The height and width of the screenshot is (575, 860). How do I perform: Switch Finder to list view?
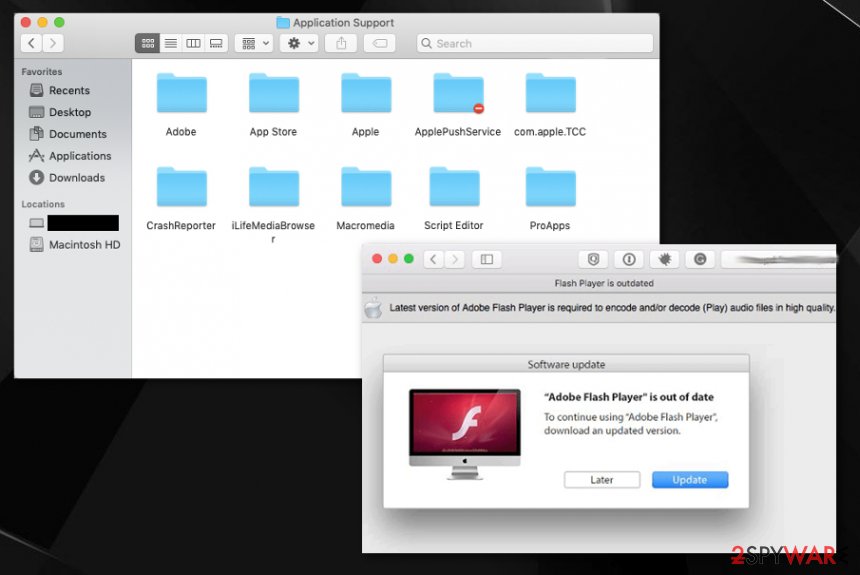click(x=171, y=43)
